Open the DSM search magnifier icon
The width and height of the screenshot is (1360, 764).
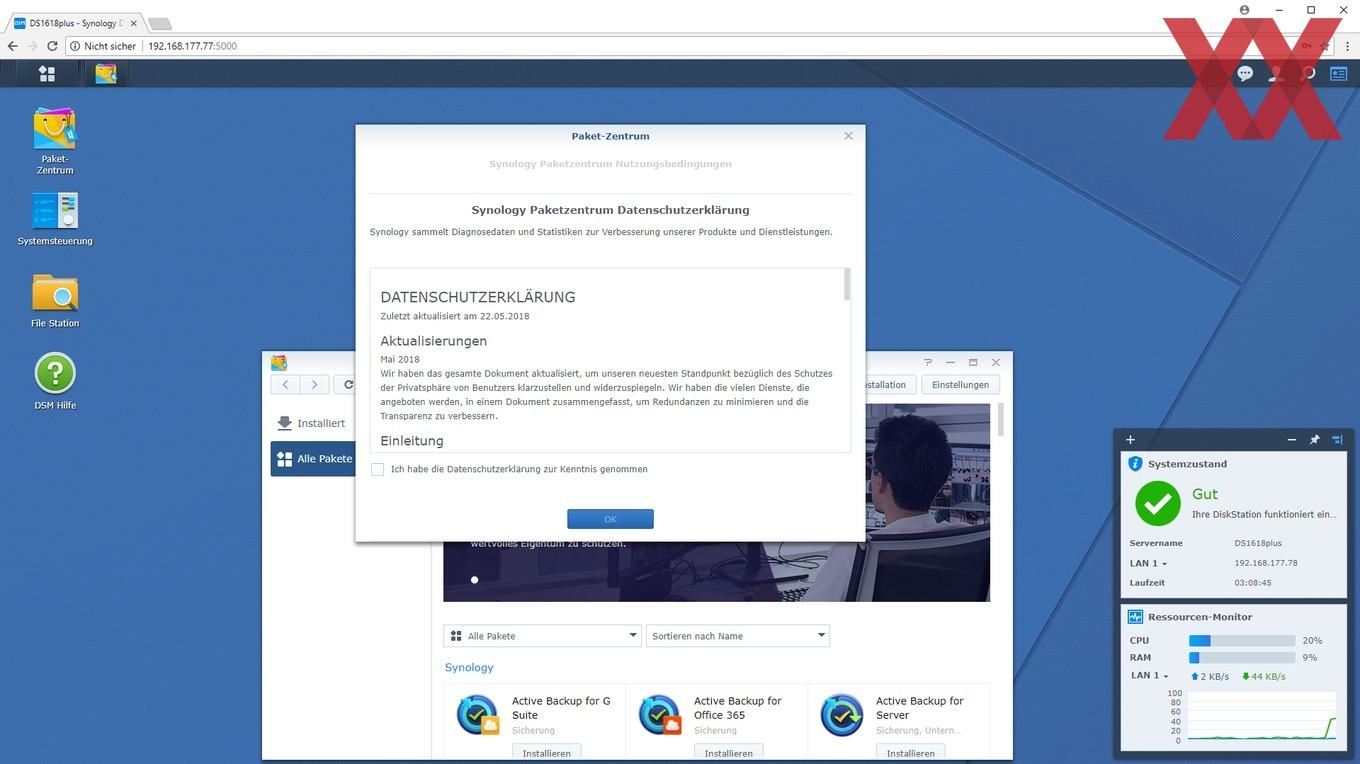click(1307, 73)
